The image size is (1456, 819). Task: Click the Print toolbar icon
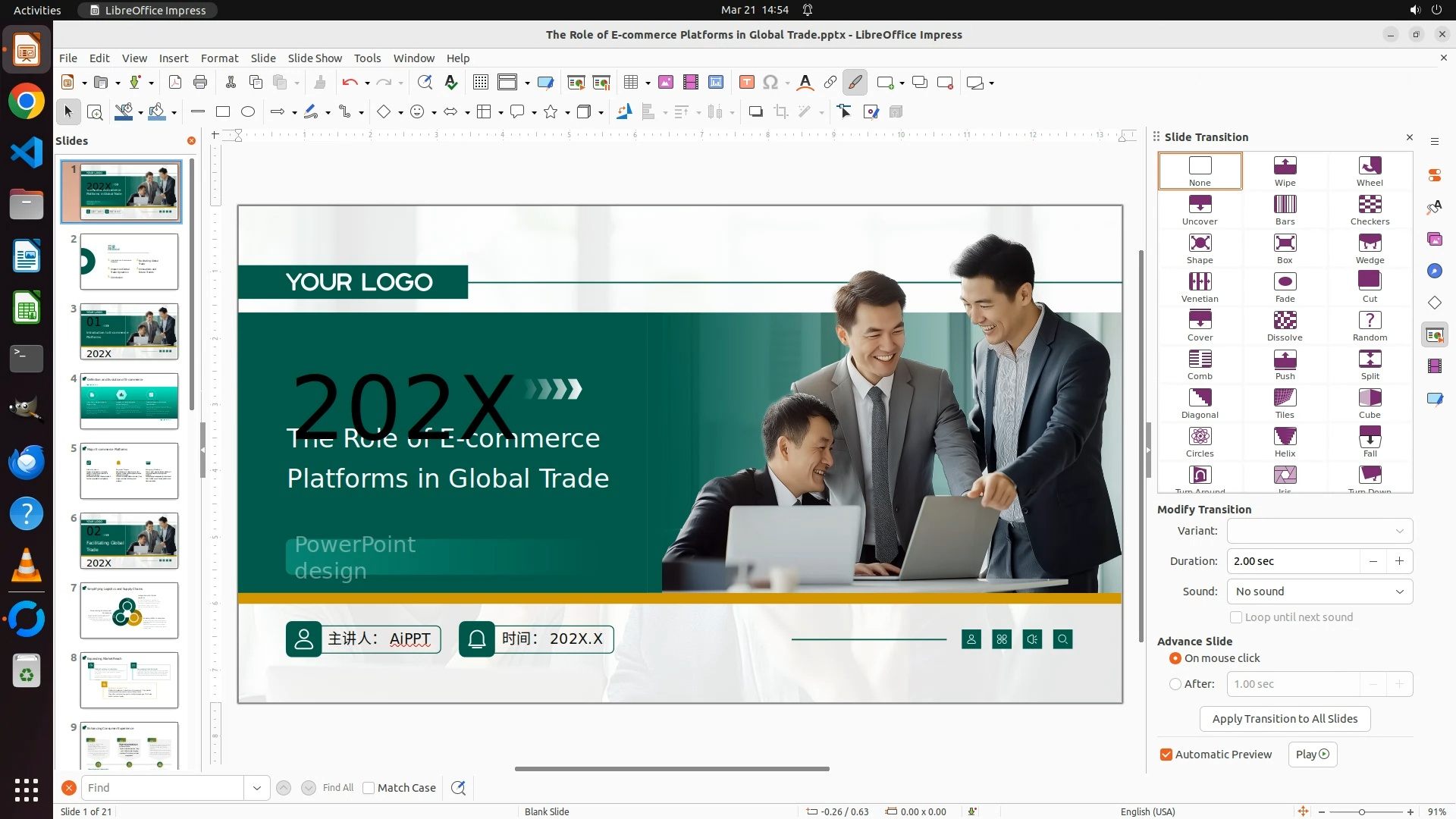pos(200,82)
